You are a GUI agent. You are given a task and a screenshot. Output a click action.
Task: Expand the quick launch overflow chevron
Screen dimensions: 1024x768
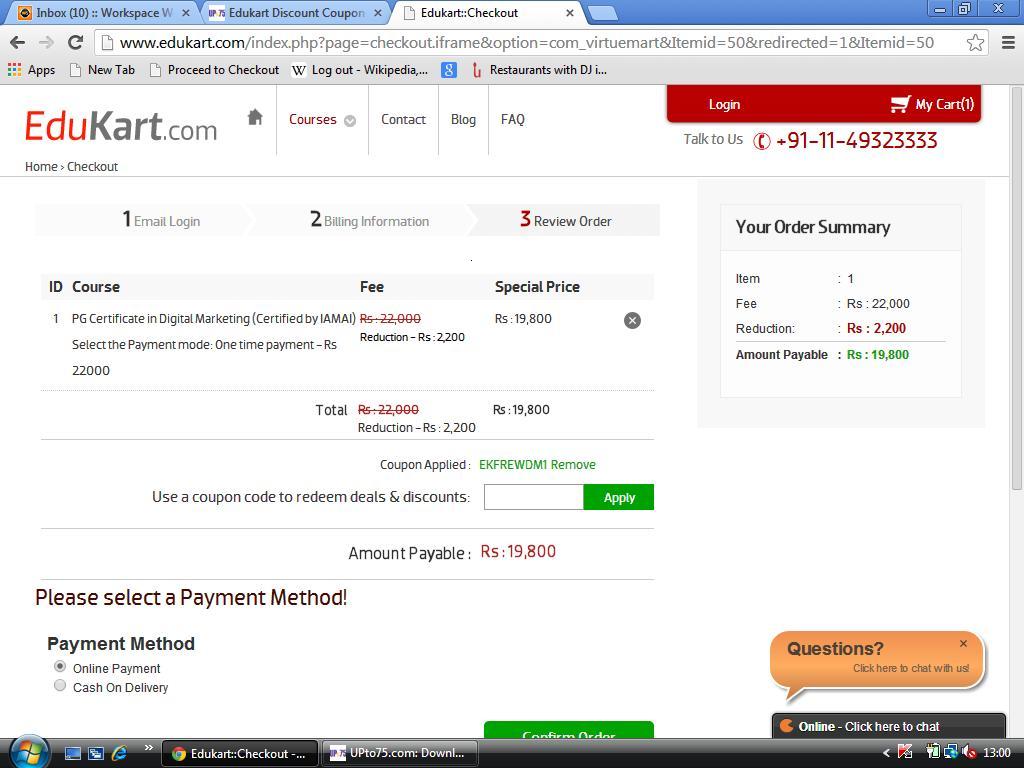point(148,748)
